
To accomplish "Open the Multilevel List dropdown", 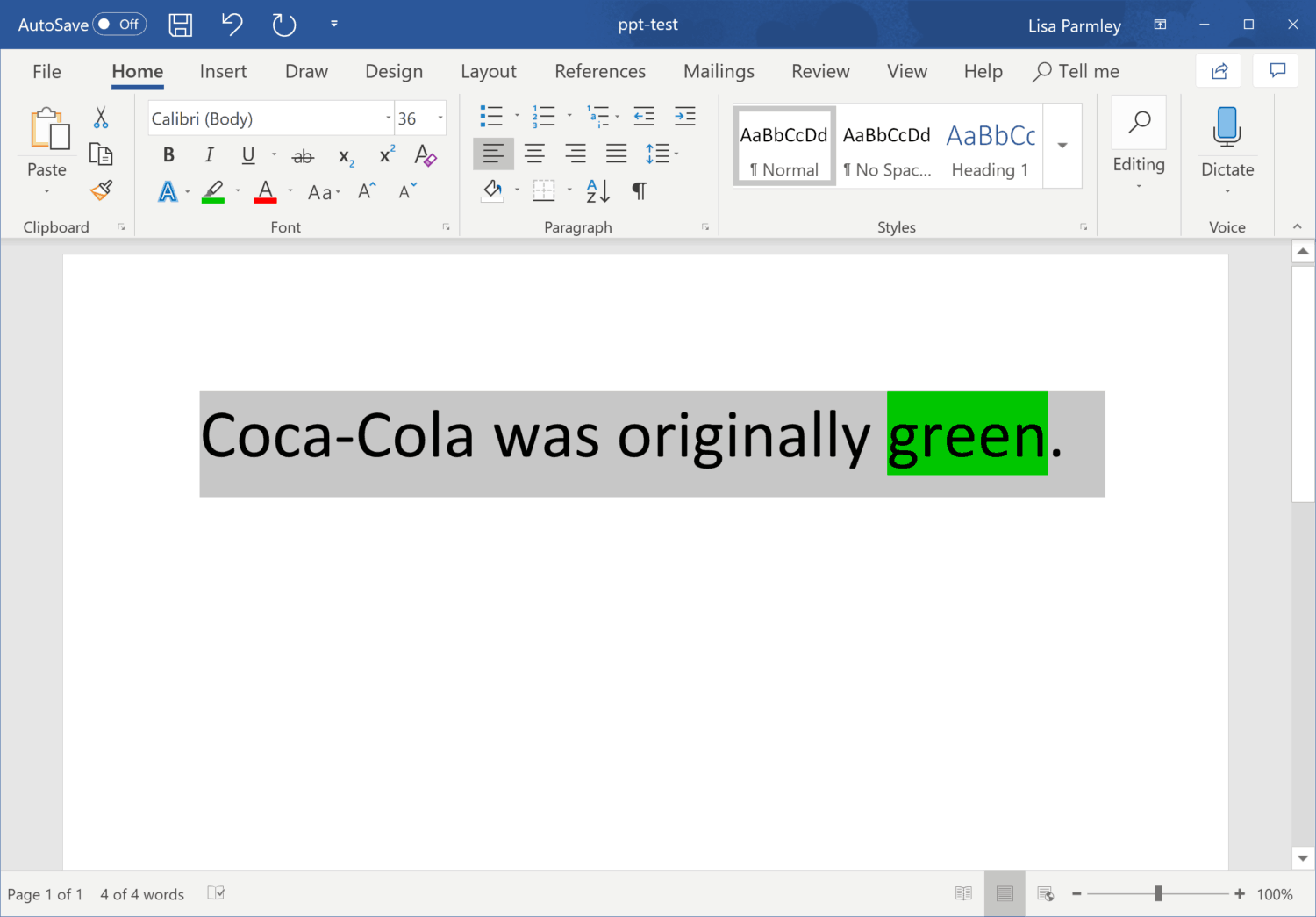I will [x=618, y=116].
